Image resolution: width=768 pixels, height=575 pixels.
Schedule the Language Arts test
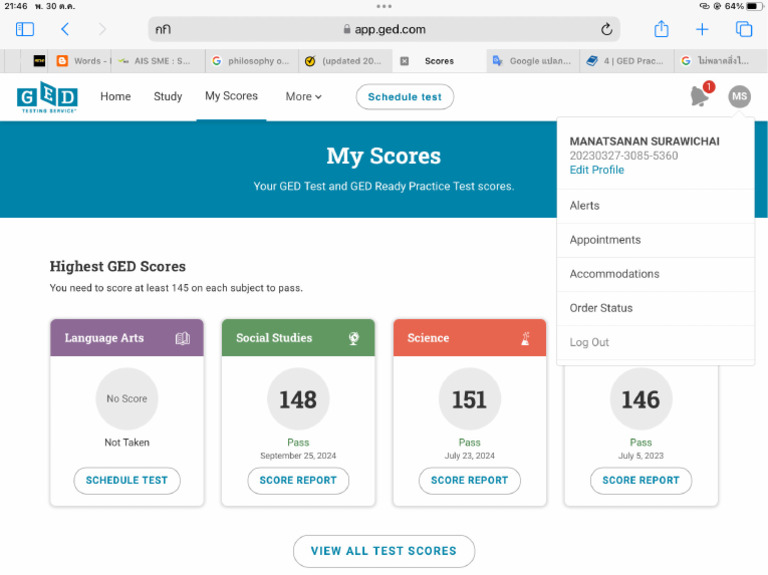tap(127, 480)
